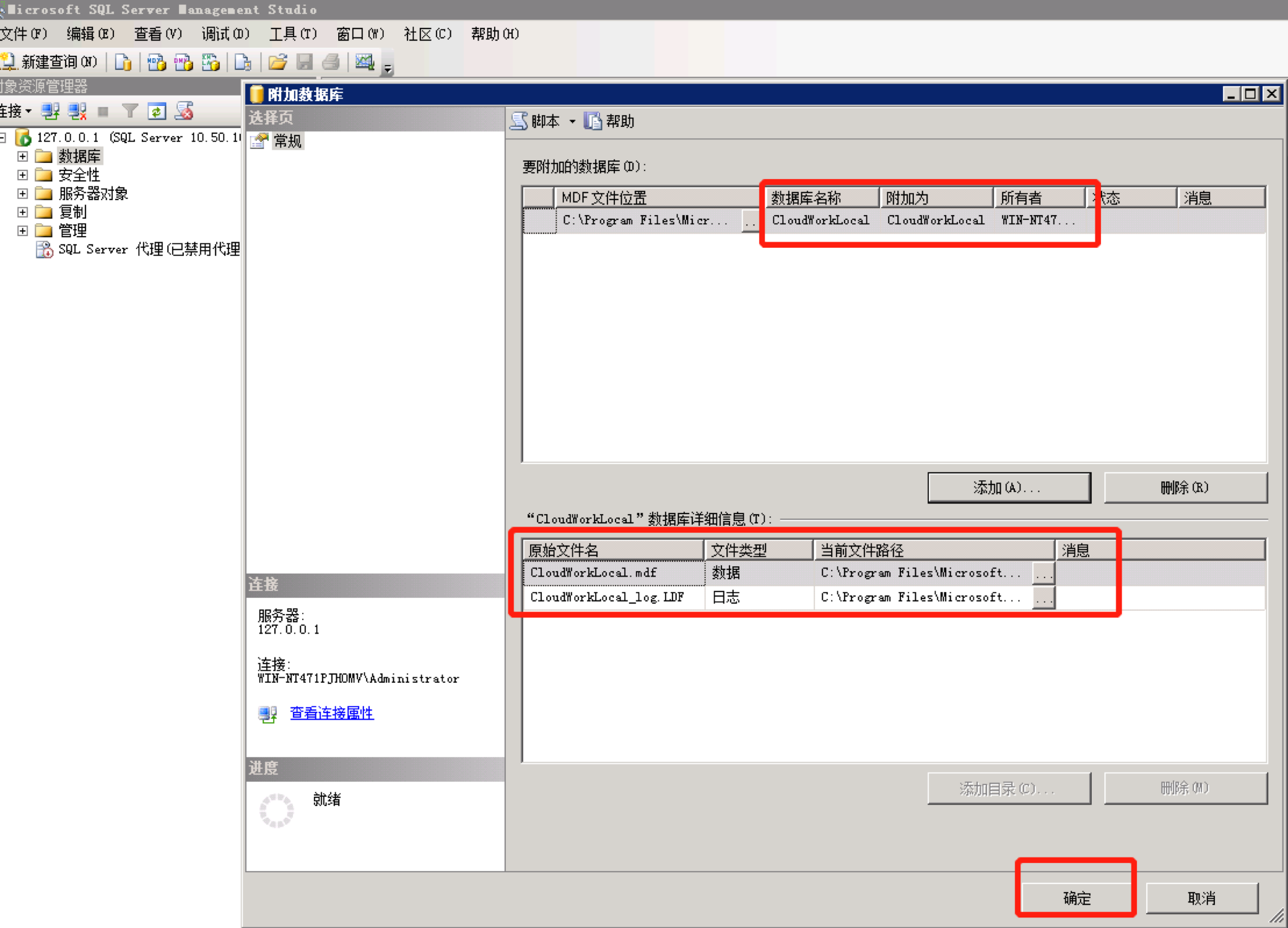Expand the 复制 folder node

[x=23, y=212]
